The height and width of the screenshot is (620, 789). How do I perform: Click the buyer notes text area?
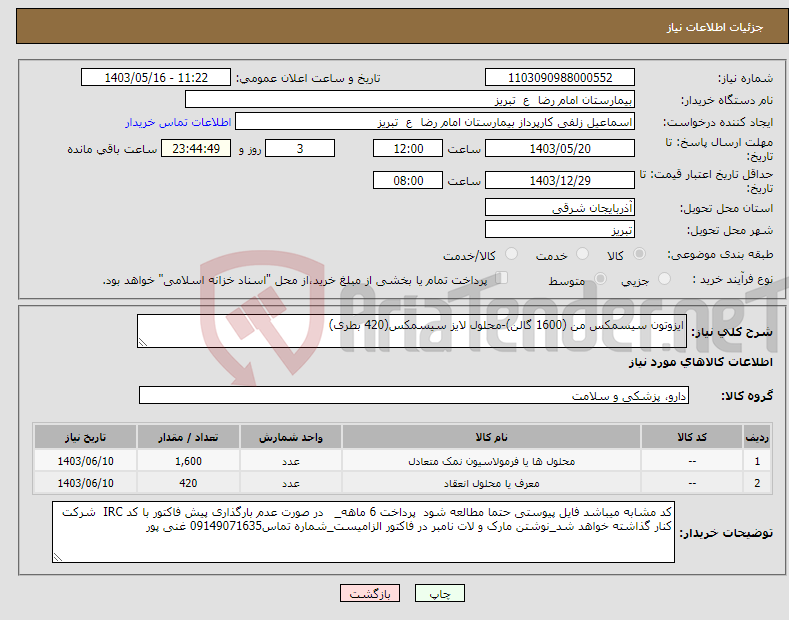coord(363,532)
